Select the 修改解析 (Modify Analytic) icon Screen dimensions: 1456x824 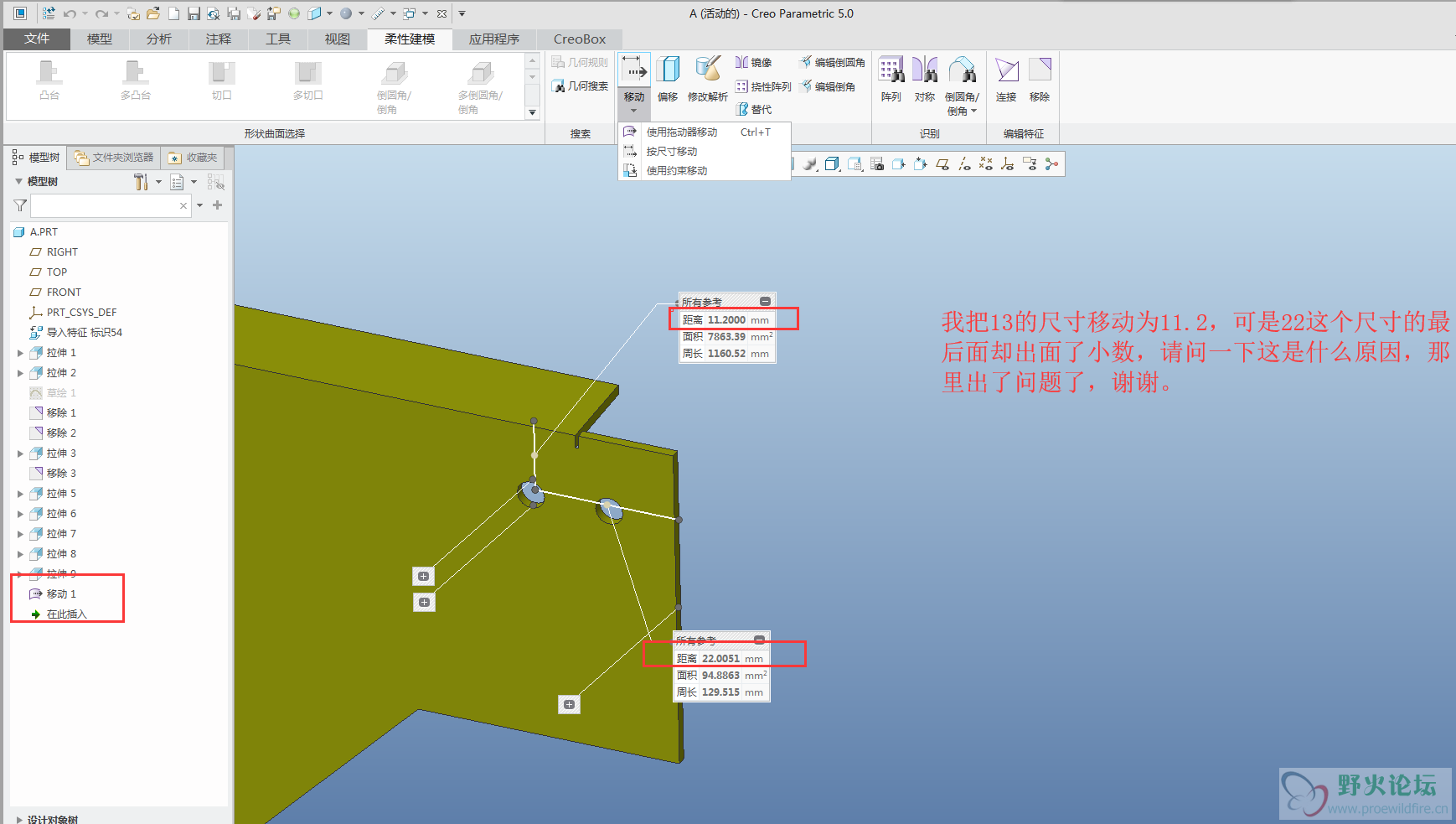point(708,70)
